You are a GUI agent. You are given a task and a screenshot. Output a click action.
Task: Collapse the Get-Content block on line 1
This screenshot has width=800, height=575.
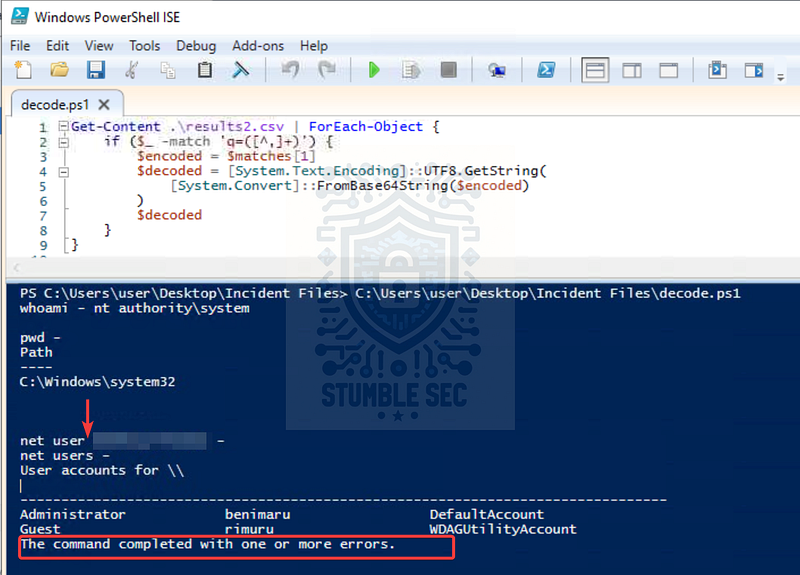pos(63,126)
